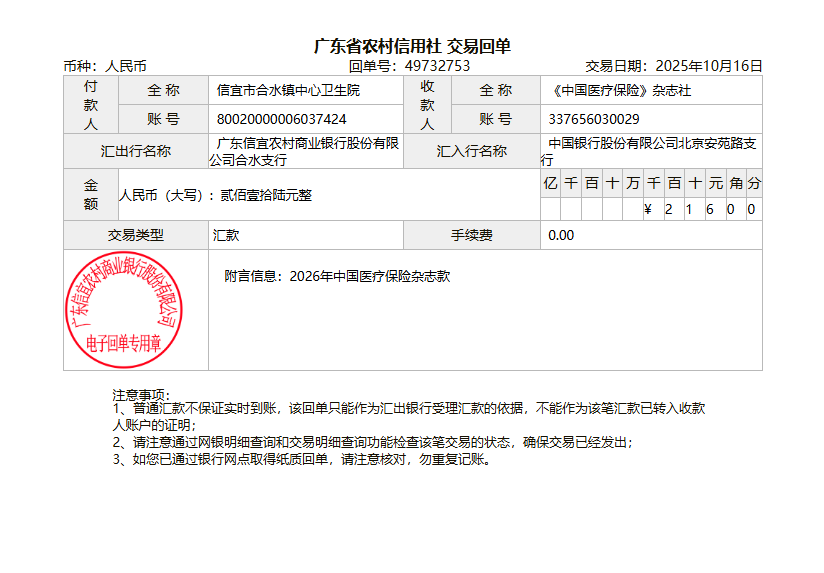Viewport: 824px width, 573px height.
Task: Click payer account number 80020000006037424
Action: coord(282,119)
